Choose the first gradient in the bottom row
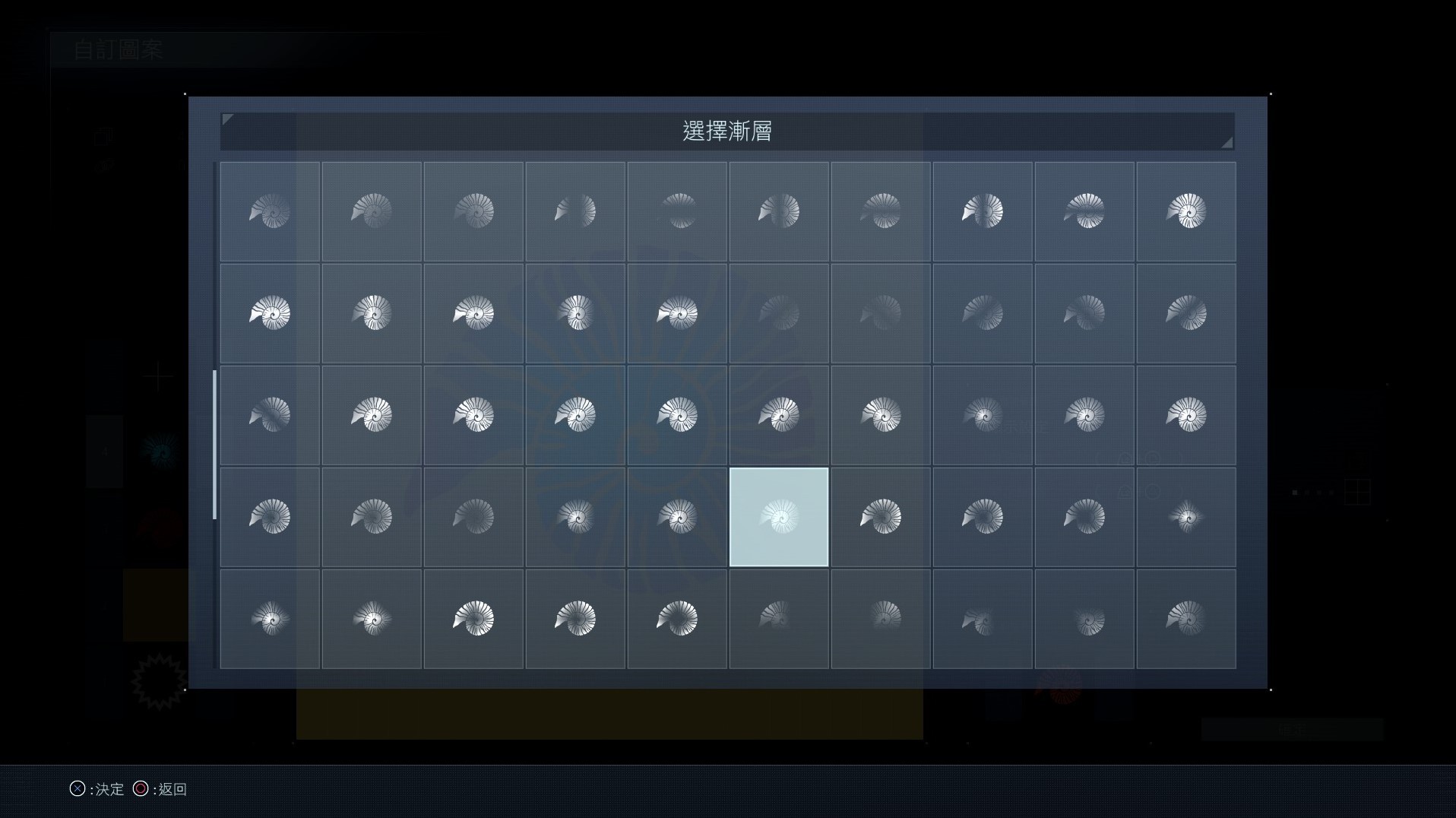1456x818 pixels. coord(270,619)
